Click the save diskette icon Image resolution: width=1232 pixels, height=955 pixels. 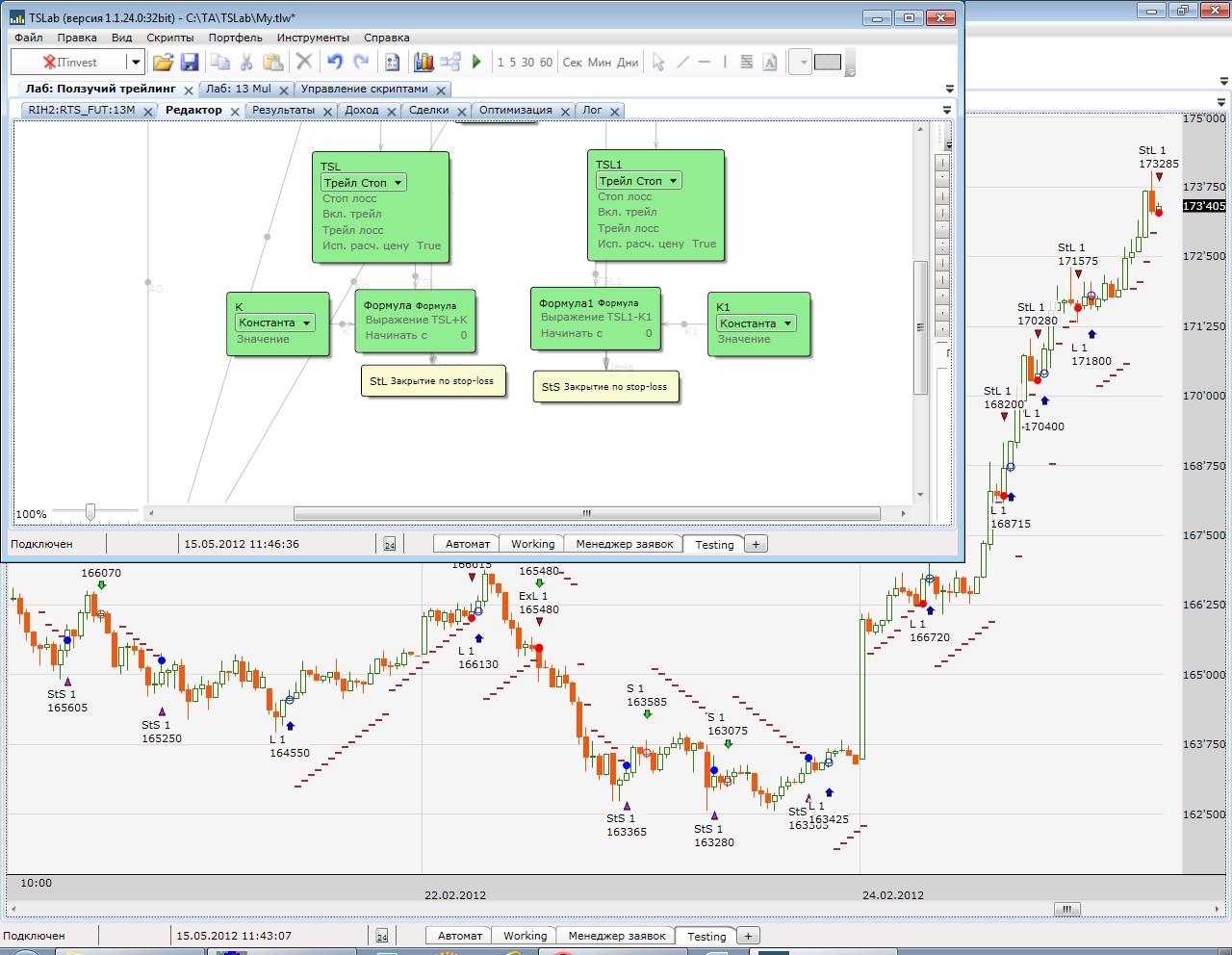pyautogui.click(x=190, y=63)
